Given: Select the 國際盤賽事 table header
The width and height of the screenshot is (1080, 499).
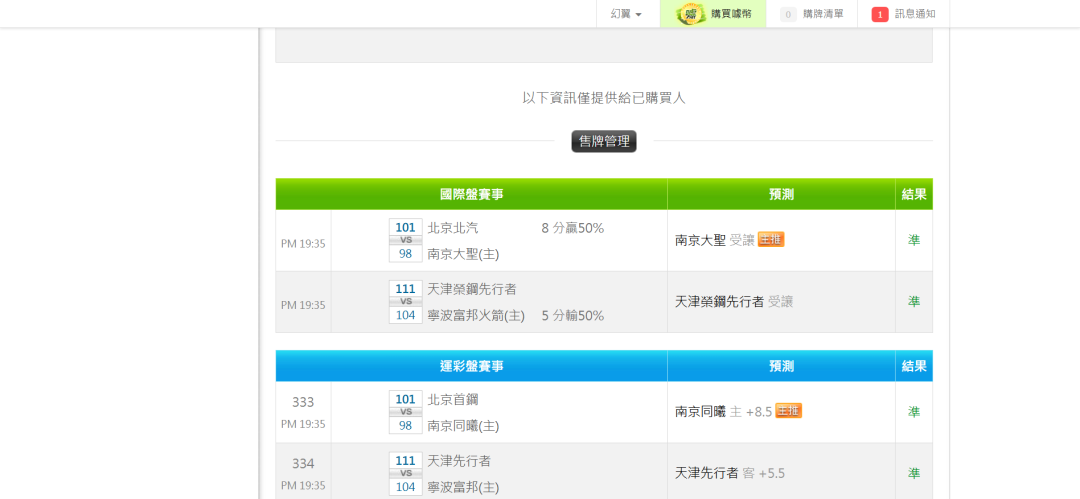Looking at the screenshot, I should [x=471, y=194].
